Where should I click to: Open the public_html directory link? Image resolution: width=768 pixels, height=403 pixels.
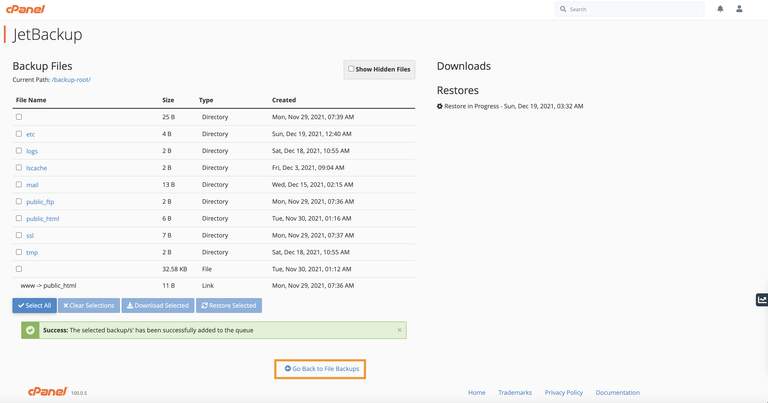[43, 219]
